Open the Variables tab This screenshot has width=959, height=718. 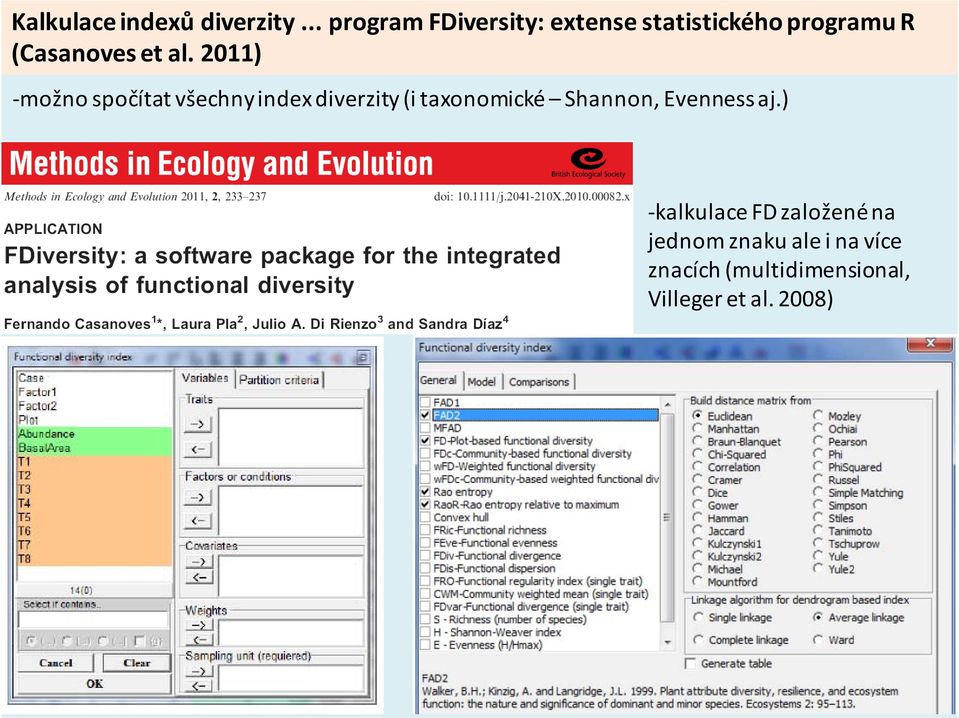click(x=205, y=378)
